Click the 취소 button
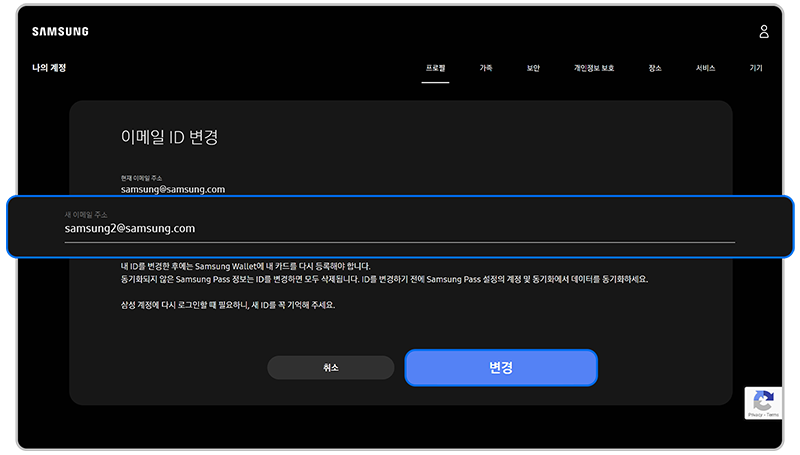This screenshot has width=800, height=455. click(331, 367)
